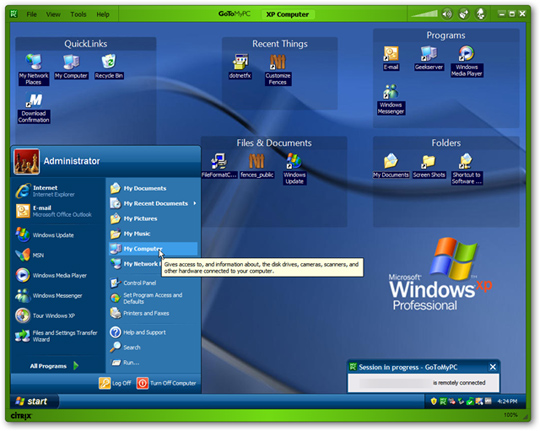
Task: Open Windows Media Player in Start menu list
Action: (58, 275)
